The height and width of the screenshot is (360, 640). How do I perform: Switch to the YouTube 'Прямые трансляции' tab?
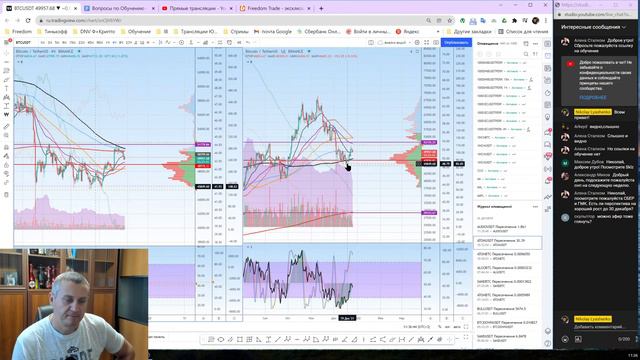pyautogui.click(x=197, y=8)
